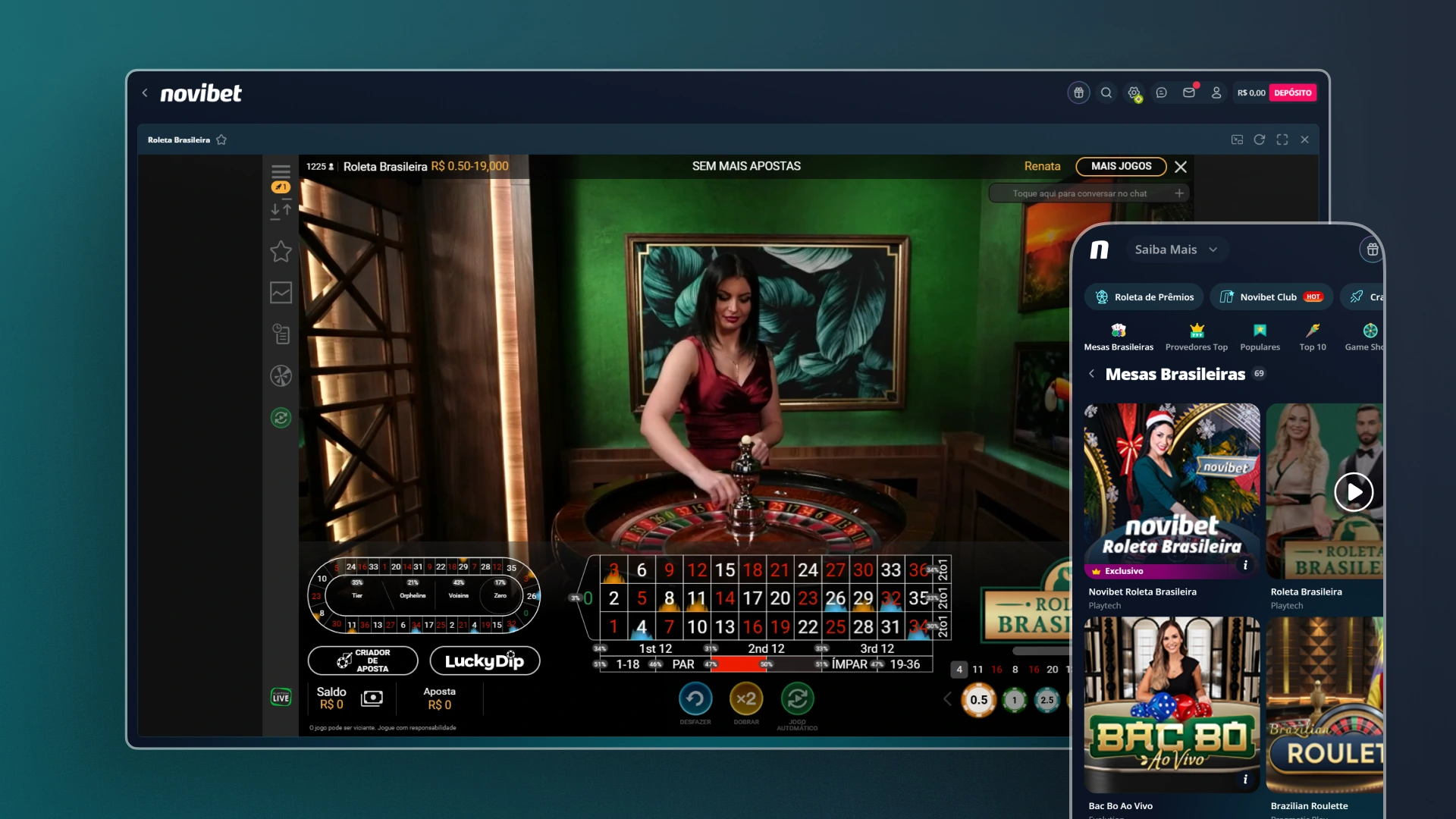Place a bet on the 2nd 12 dozen

click(766, 648)
